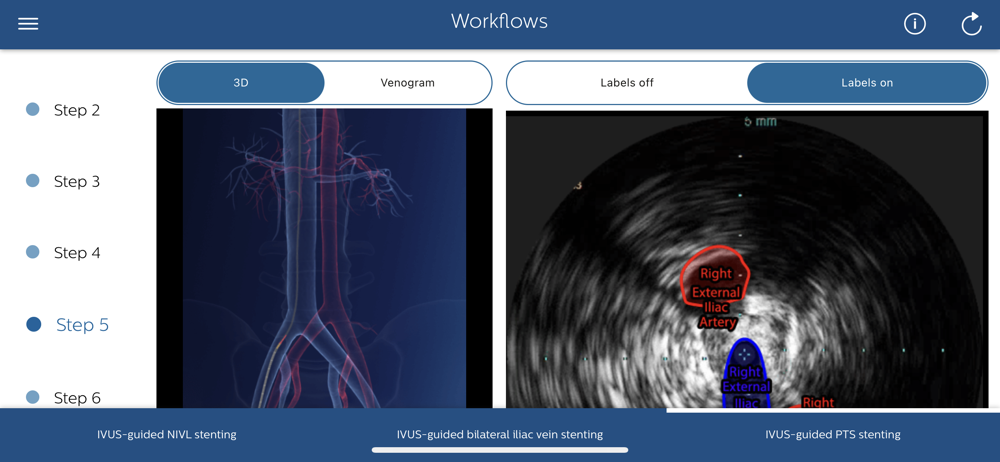This screenshot has width=1000, height=462.
Task: Open the info circle icon
Action: click(915, 24)
